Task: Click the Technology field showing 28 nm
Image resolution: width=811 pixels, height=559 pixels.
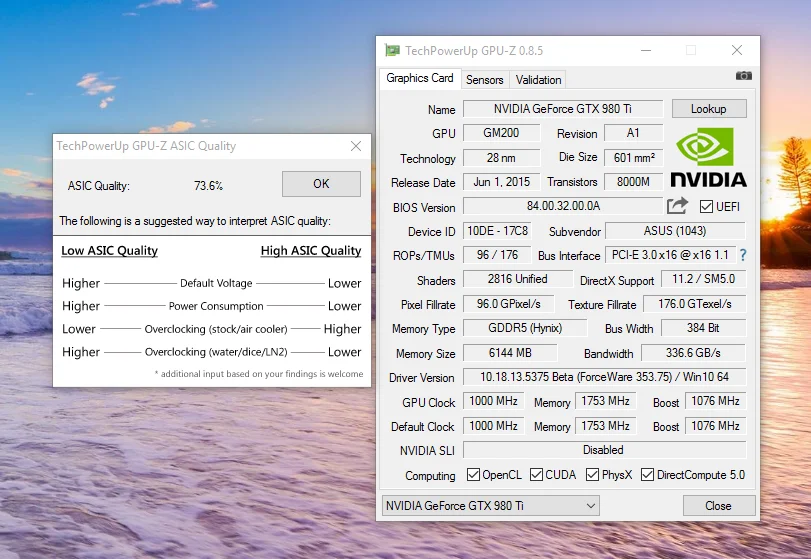Action: point(501,158)
